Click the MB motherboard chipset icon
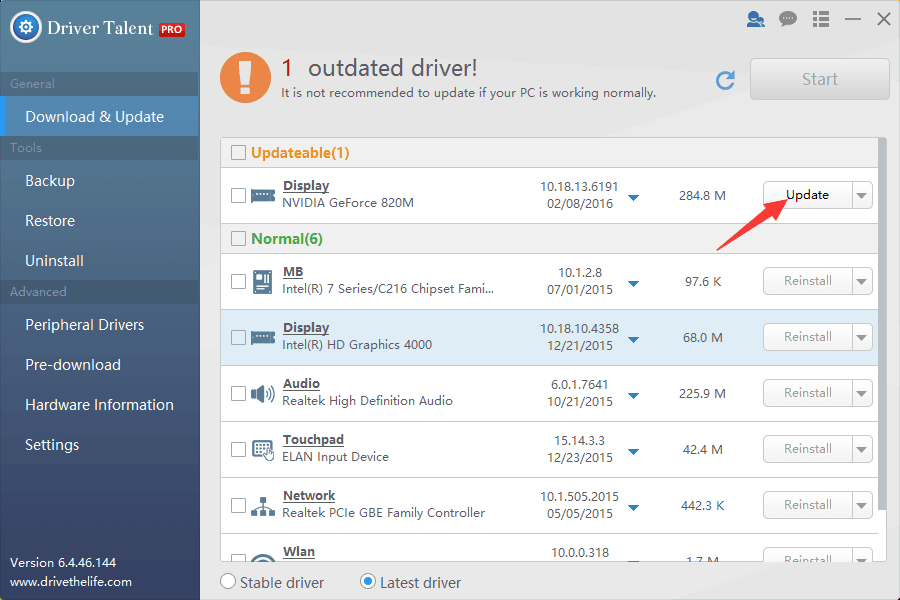Viewport: 900px width, 600px height. (263, 281)
